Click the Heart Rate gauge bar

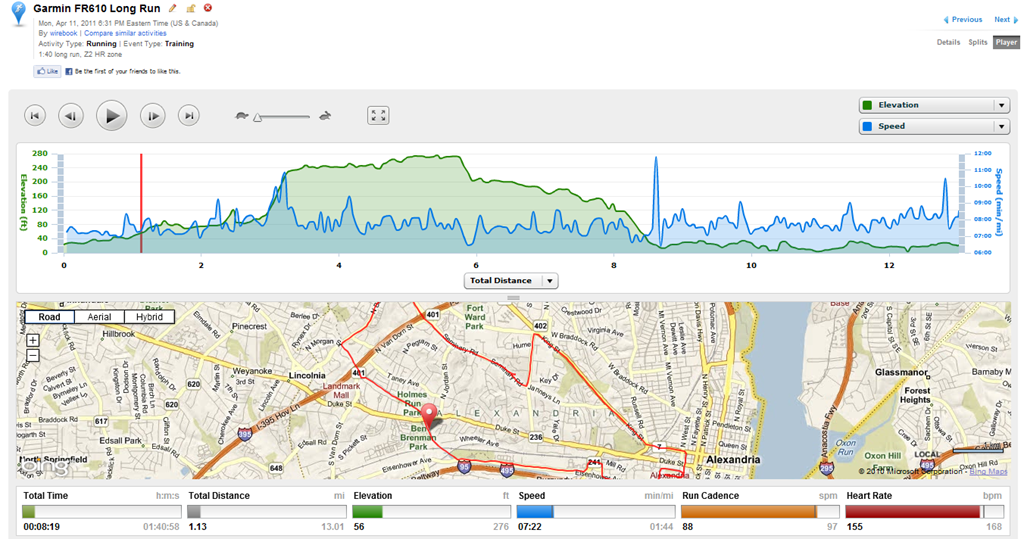tap(925, 512)
